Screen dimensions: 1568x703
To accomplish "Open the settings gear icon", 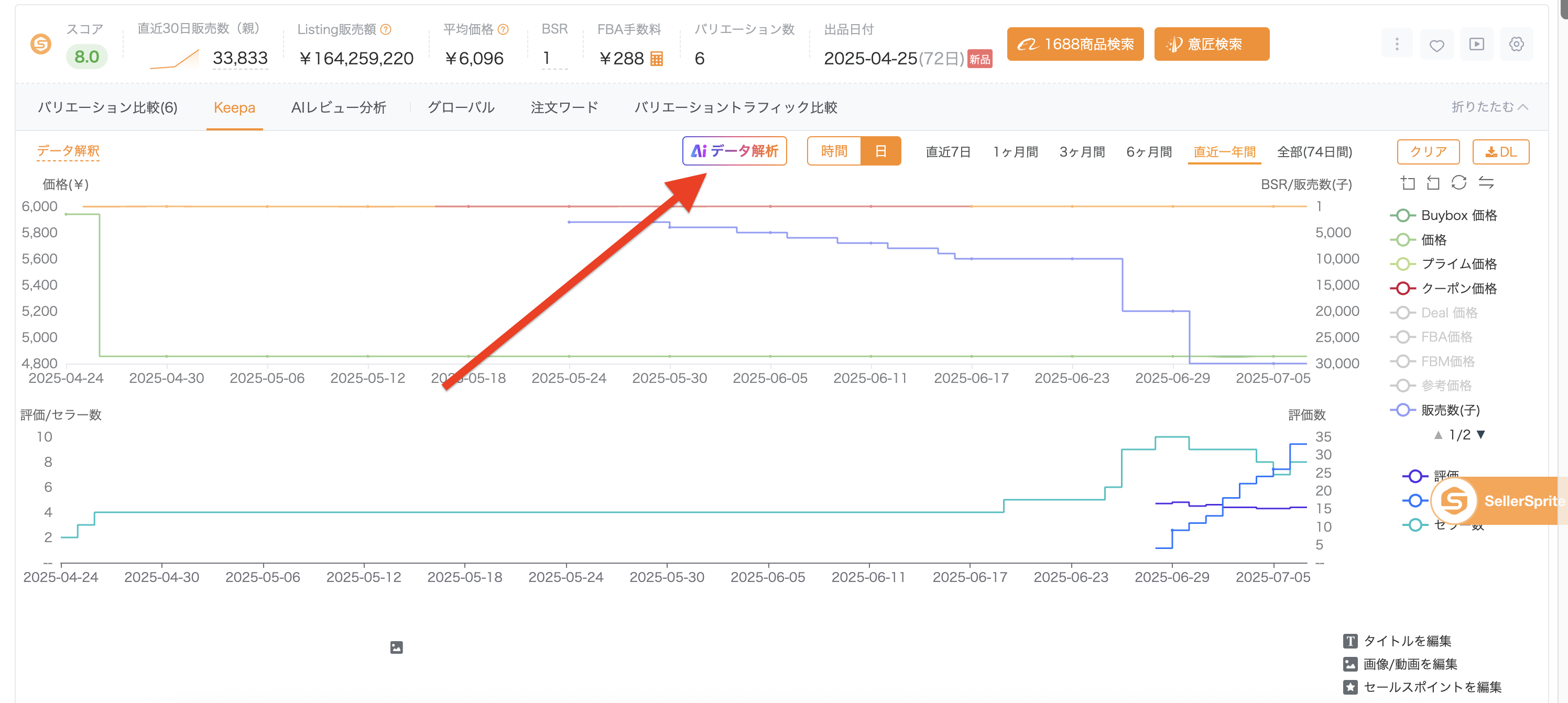I will coord(1516,45).
